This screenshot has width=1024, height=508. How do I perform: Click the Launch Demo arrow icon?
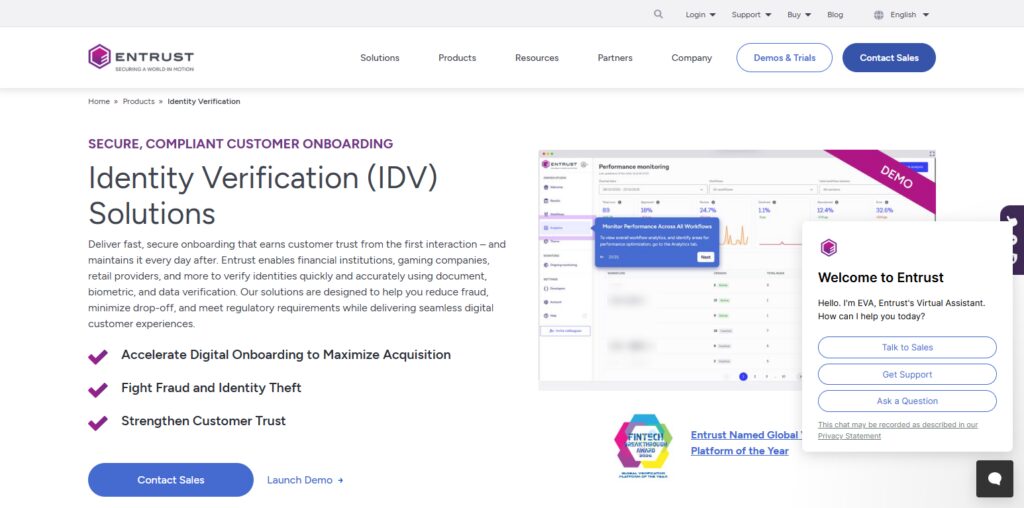pos(340,481)
